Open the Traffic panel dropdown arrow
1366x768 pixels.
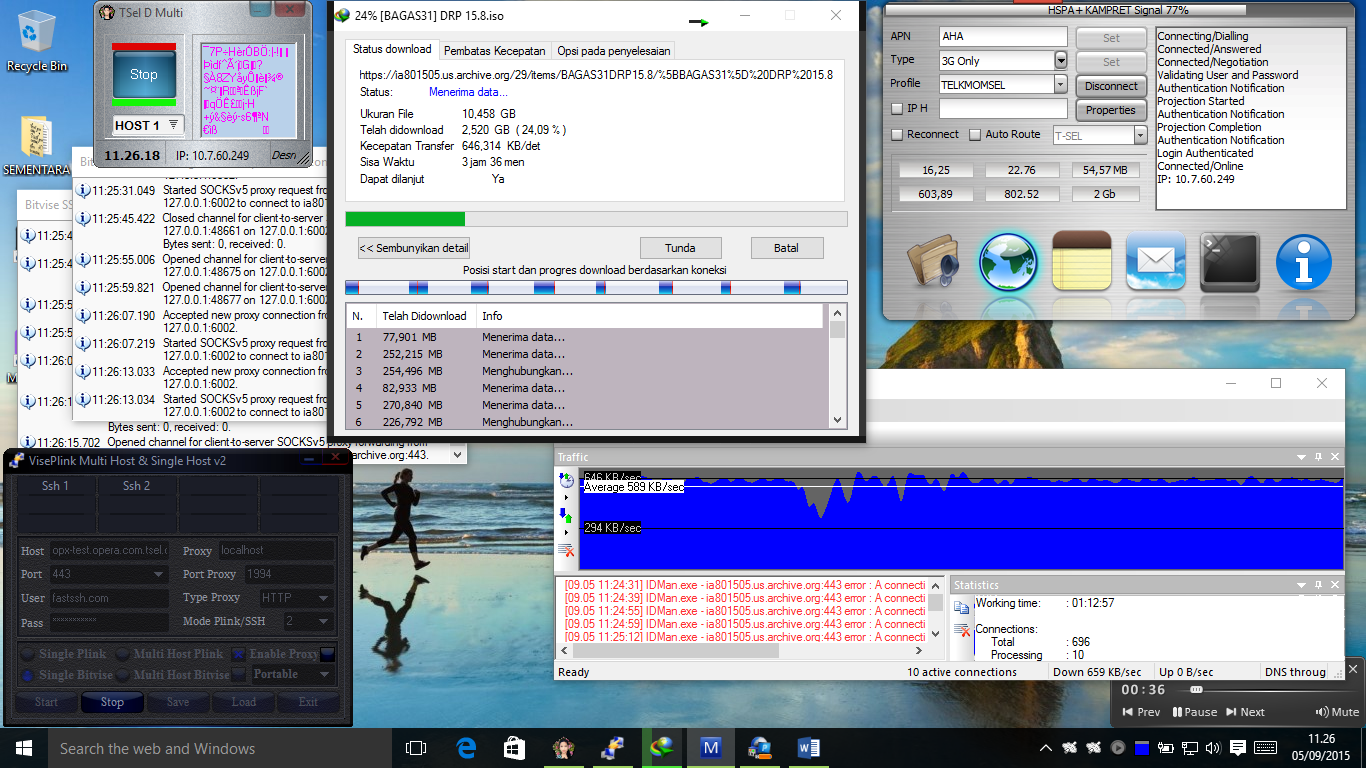1301,456
